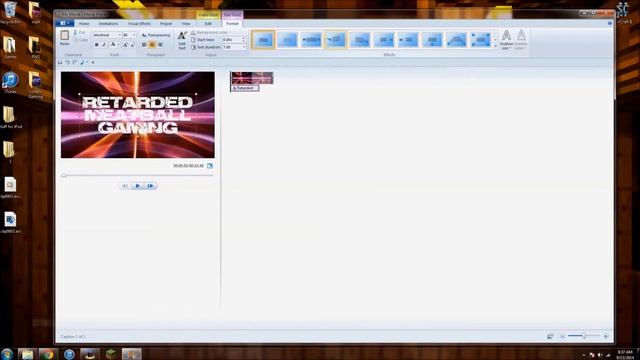Click the Cut command
This screenshot has width=640, height=360.
click(x=80, y=32)
